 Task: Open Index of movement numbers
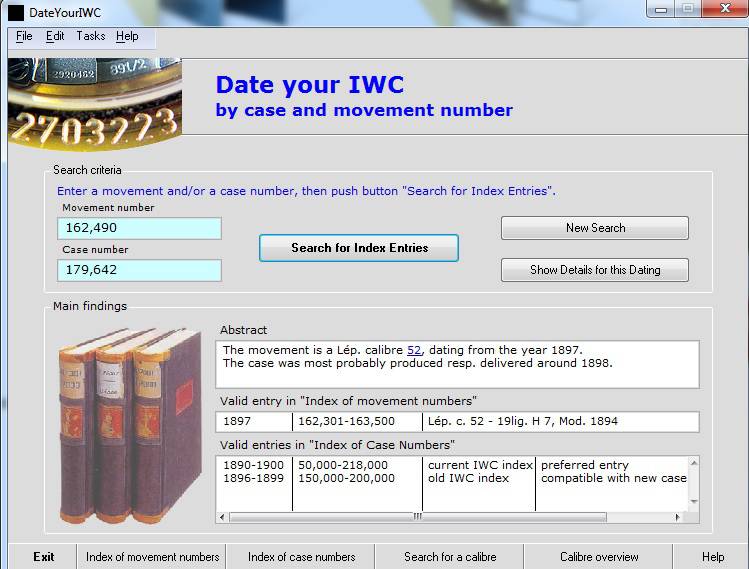[x=152, y=557]
